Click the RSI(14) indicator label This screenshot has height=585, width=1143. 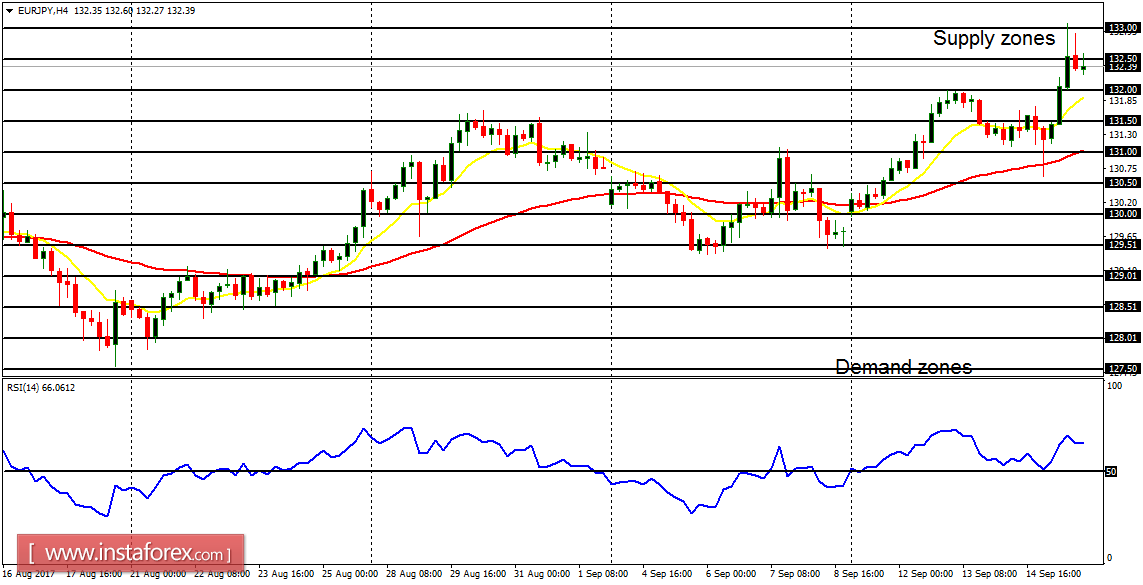40,390
